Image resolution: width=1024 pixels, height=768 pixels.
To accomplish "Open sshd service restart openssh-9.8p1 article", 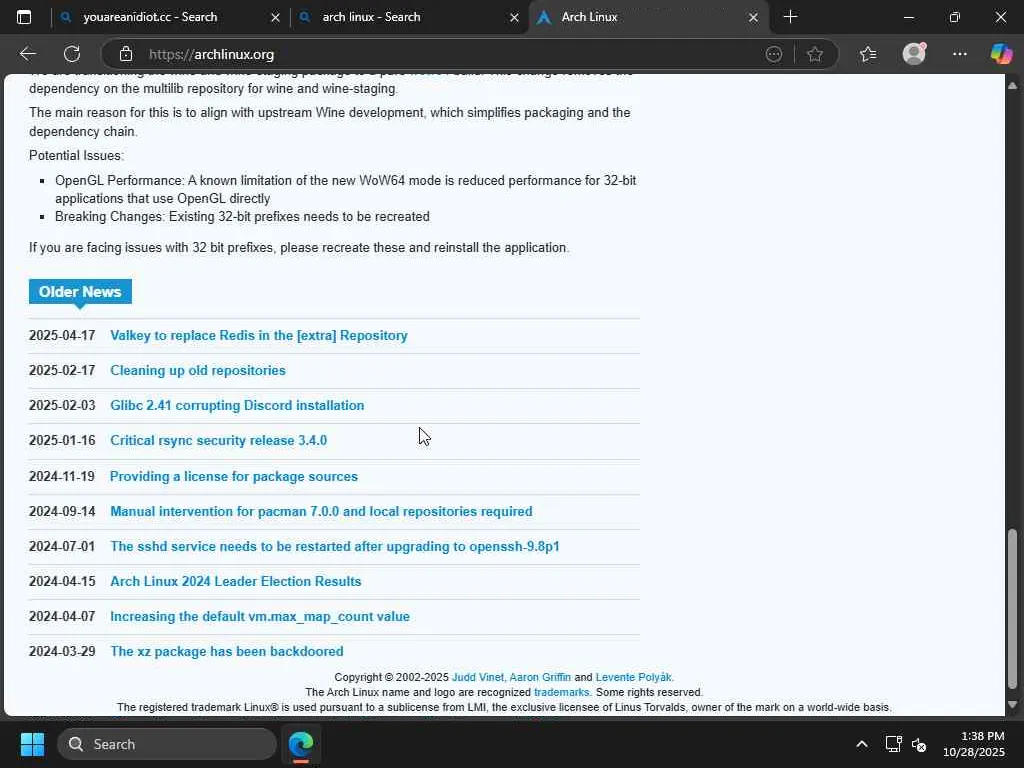I will [x=335, y=547].
